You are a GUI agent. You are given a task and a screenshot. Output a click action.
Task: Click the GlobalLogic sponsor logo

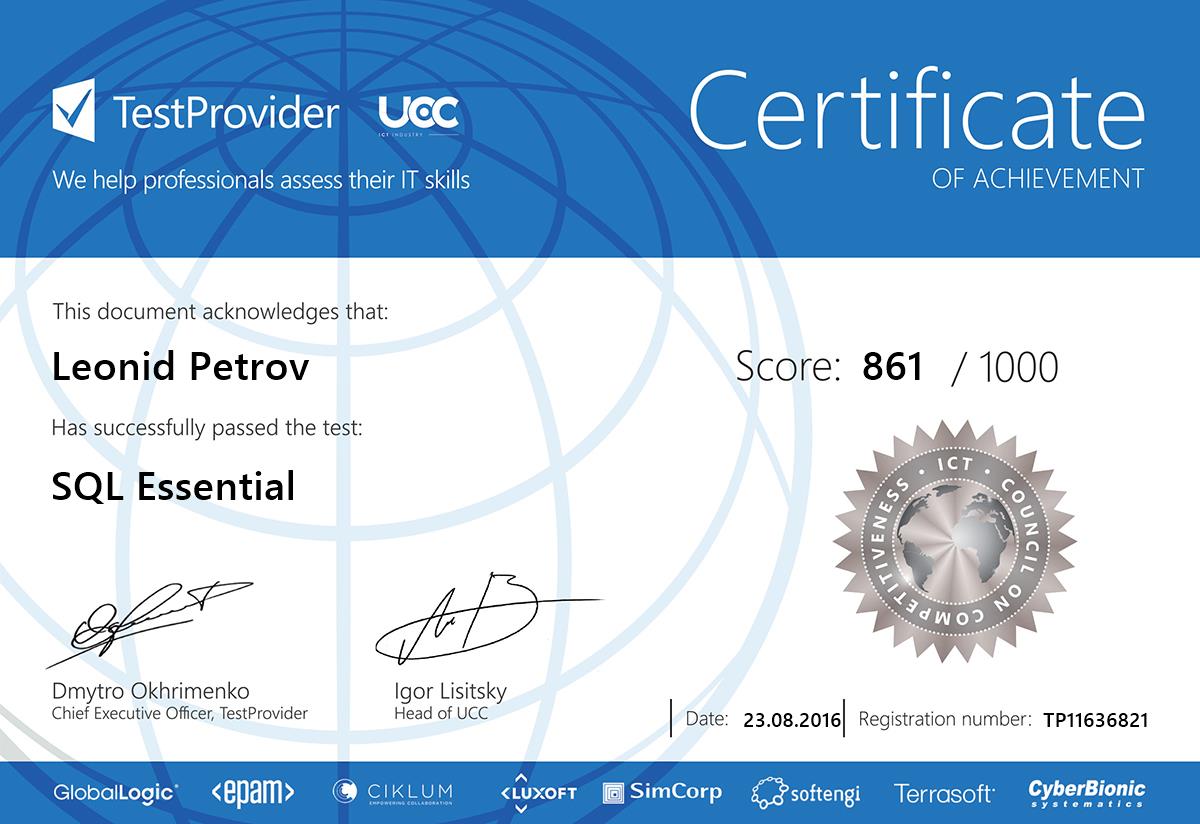[116, 792]
